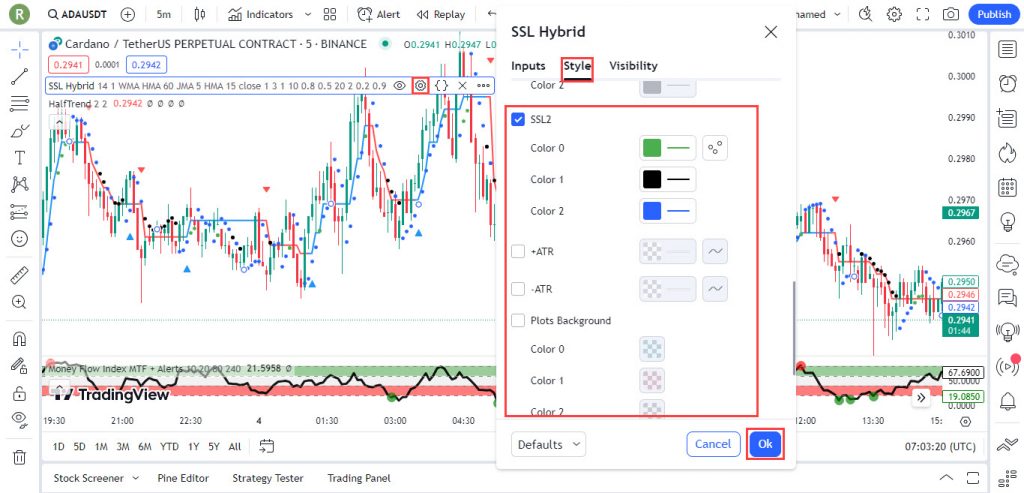Enable the +ATR checkbox
The height and width of the screenshot is (493, 1024).
pyautogui.click(x=518, y=251)
